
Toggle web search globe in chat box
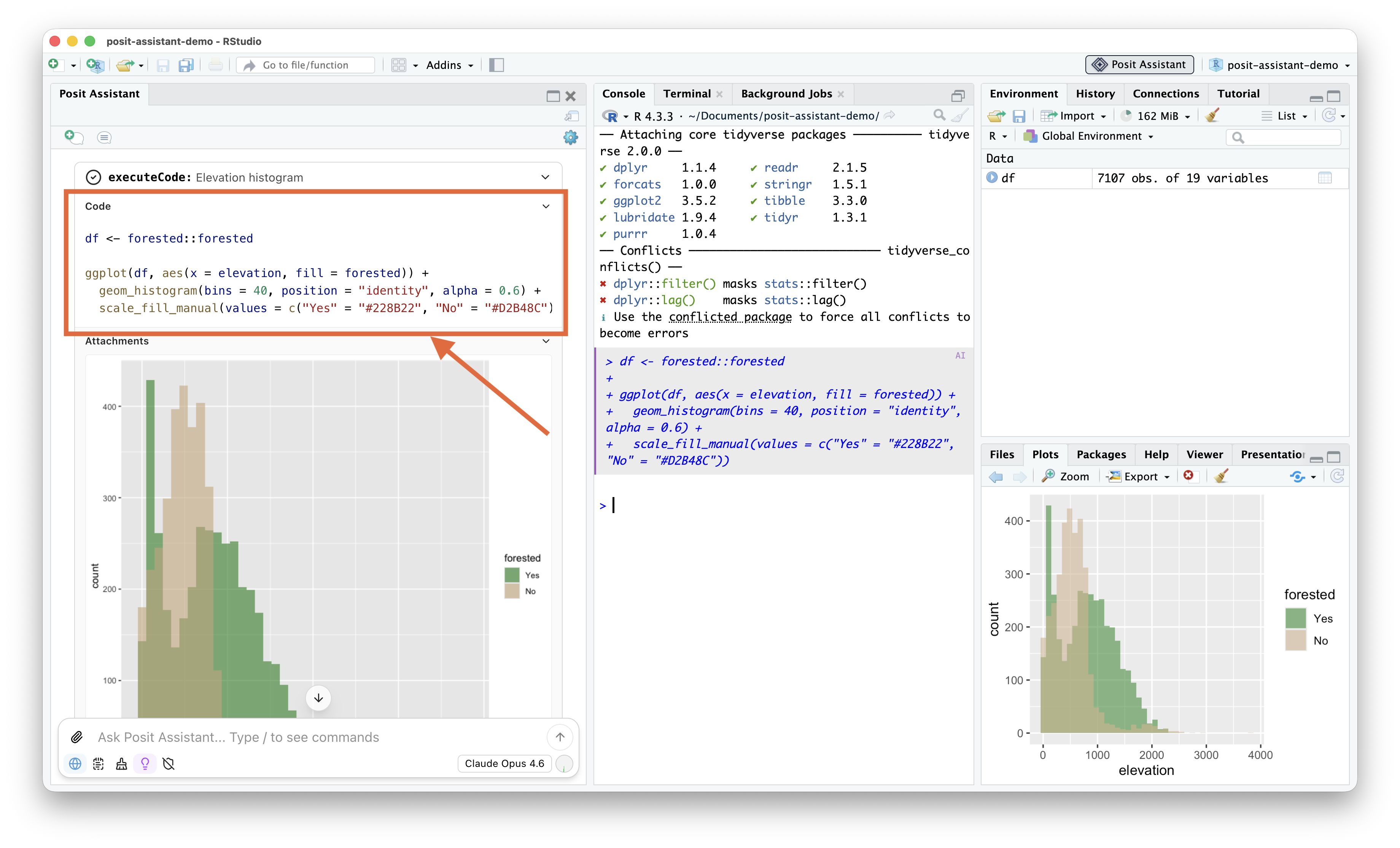pyautogui.click(x=75, y=763)
